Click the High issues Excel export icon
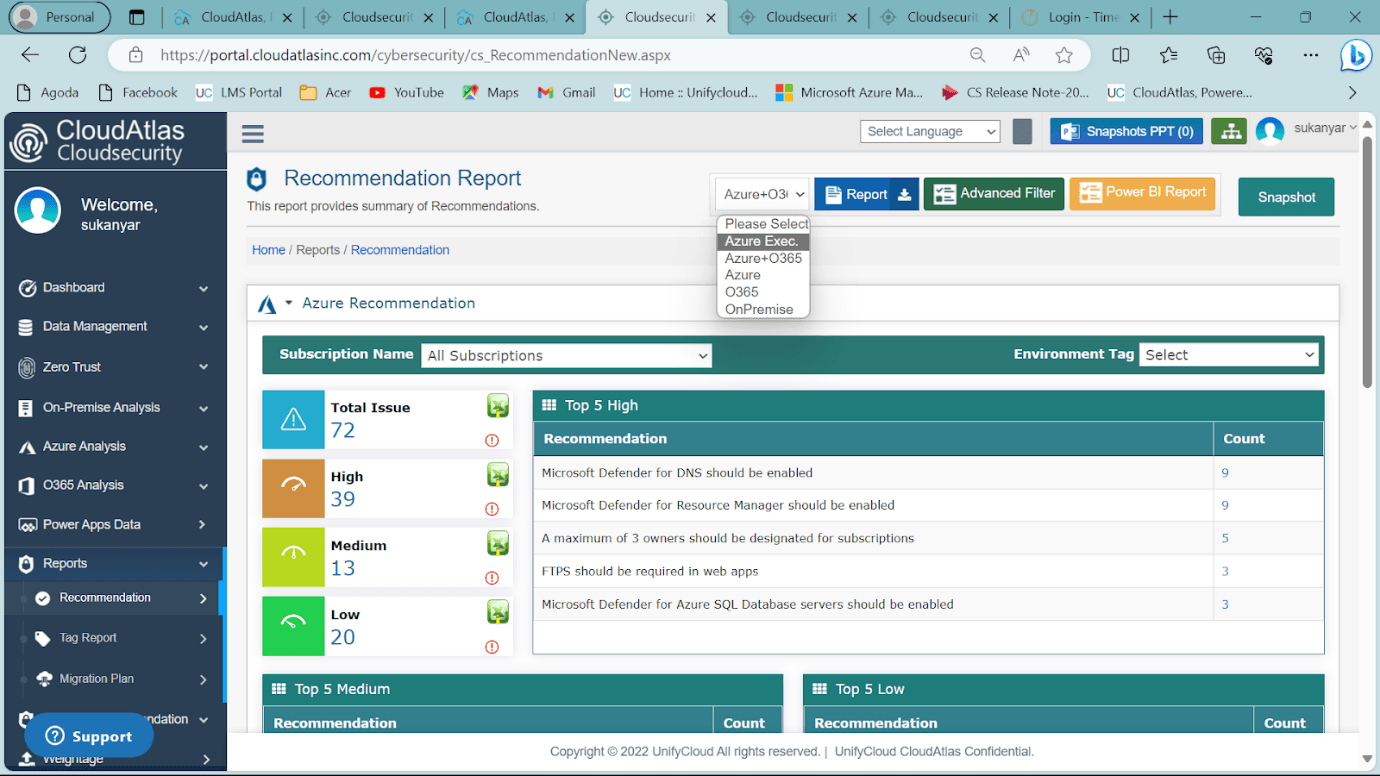The image size is (1380, 776). tap(497, 474)
